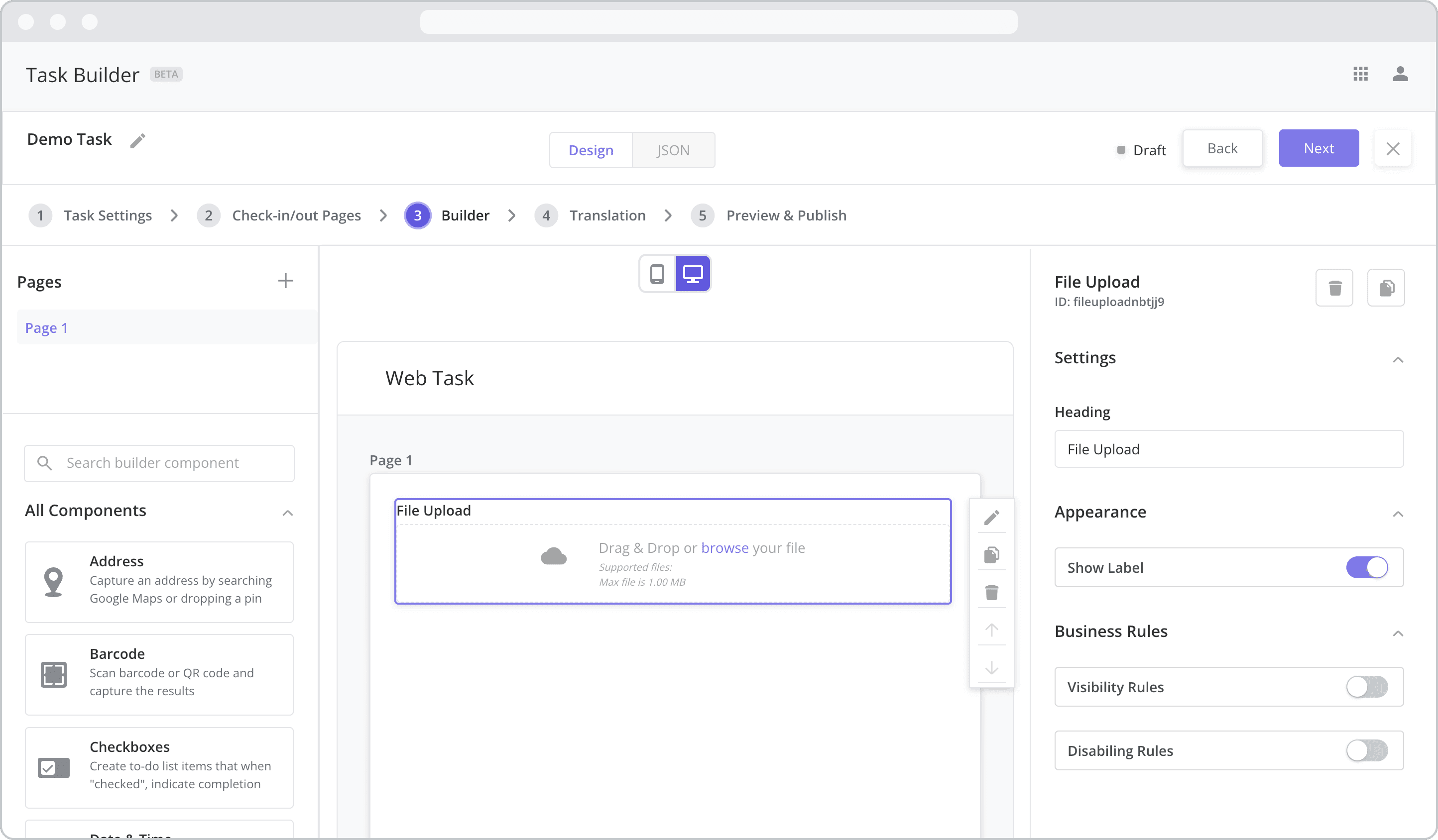Go to step 2 Check-in/out Pages
This screenshot has width=1438, height=840.
pos(279,215)
